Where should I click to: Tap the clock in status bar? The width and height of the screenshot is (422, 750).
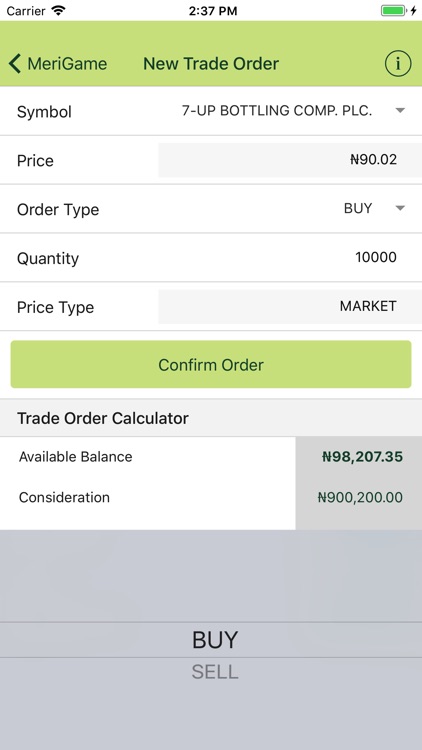tap(213, 11)
